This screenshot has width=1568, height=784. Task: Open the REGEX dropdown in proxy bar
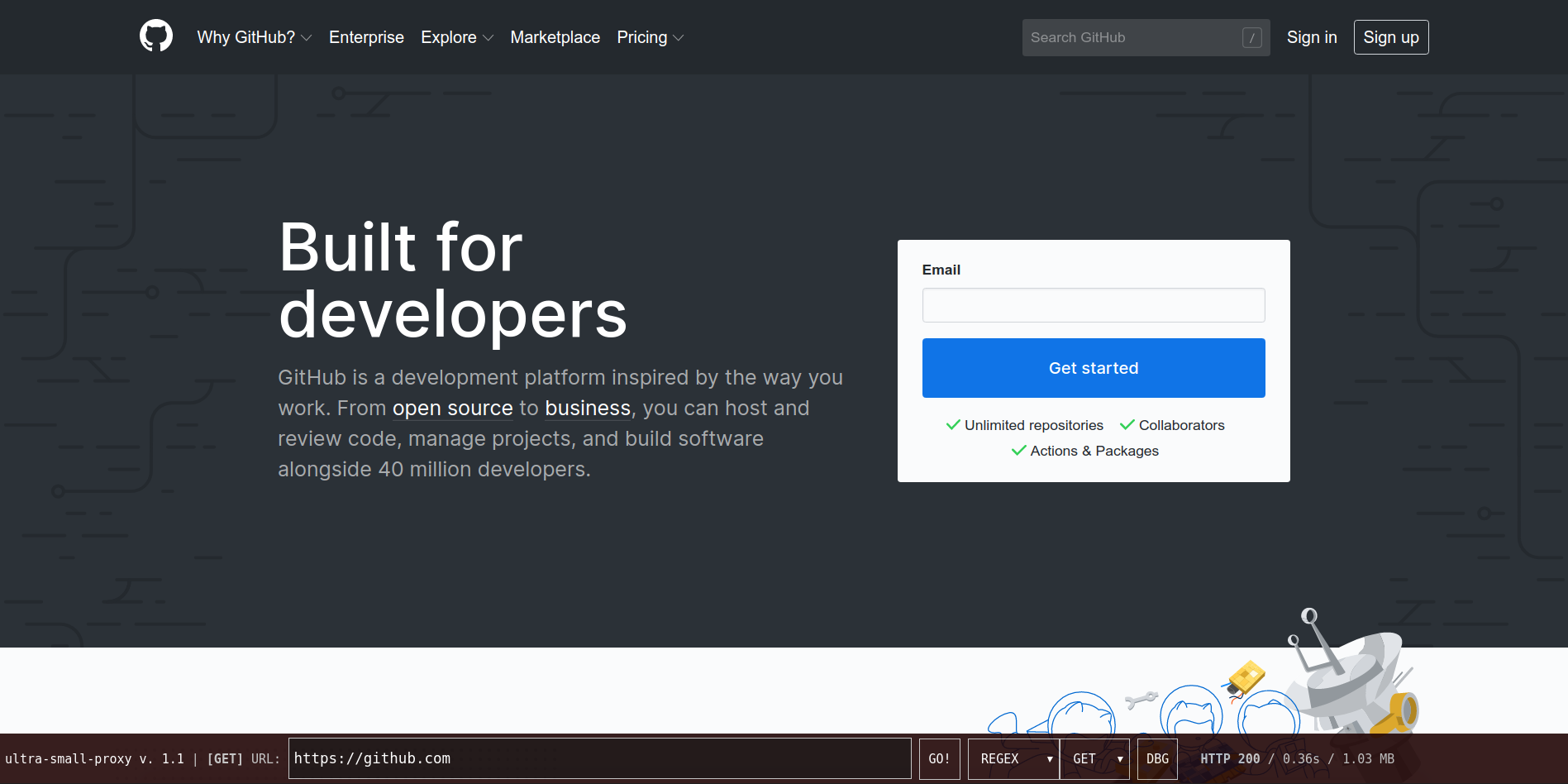click(1014, 758)
